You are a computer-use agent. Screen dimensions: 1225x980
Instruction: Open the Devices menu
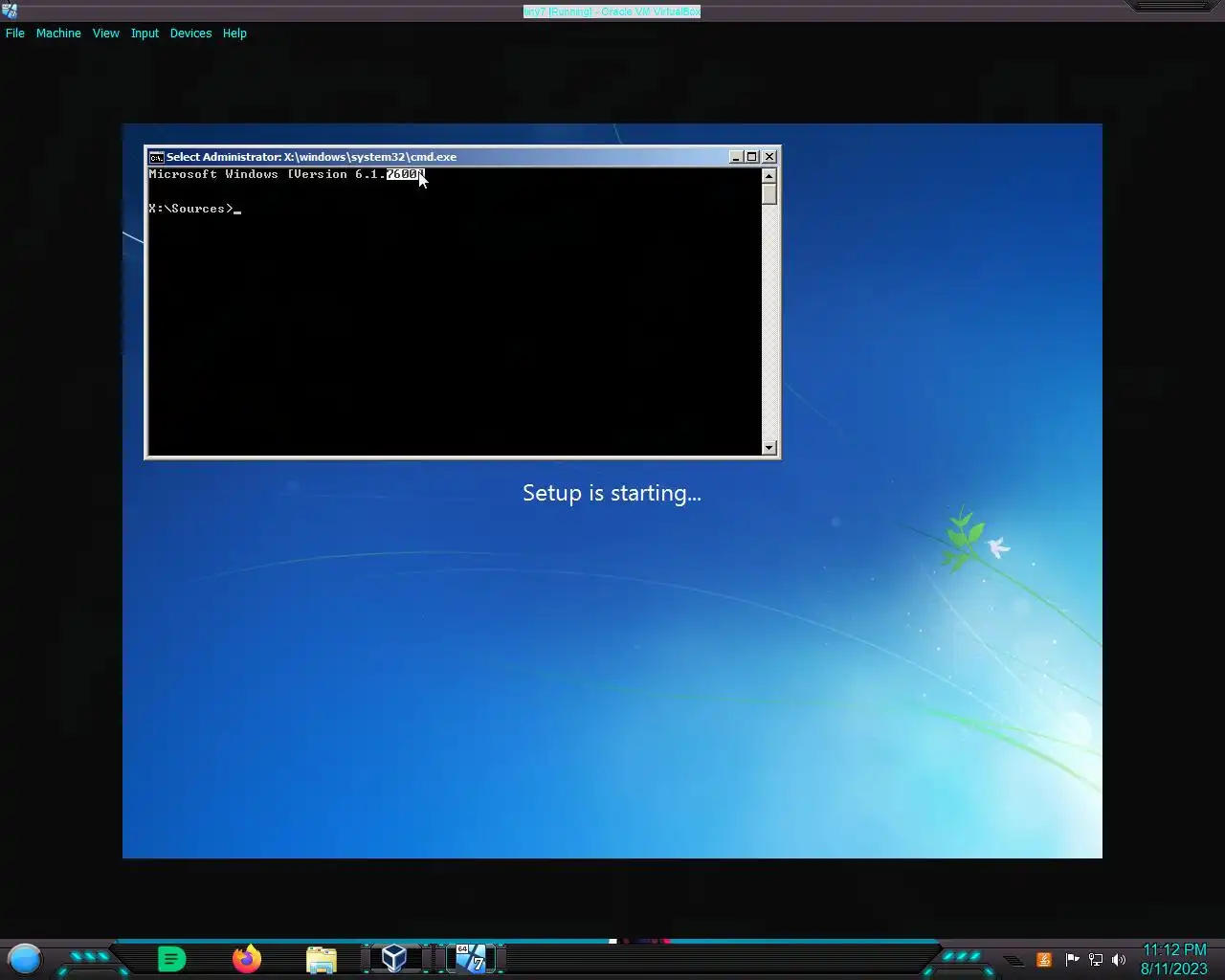click(x=190, y=33)
